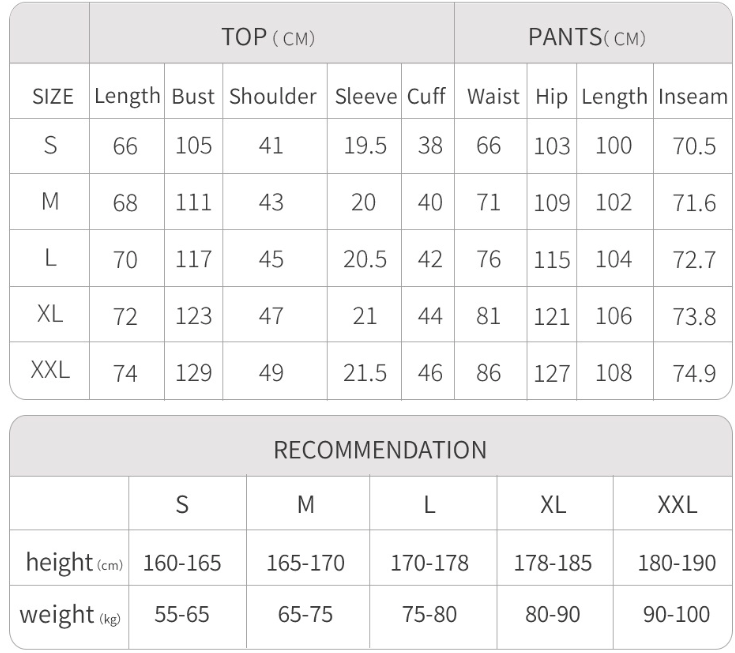Select the Inseam column header
The width and height of the screenshot is (735, 653).
(x=692, y=96)
